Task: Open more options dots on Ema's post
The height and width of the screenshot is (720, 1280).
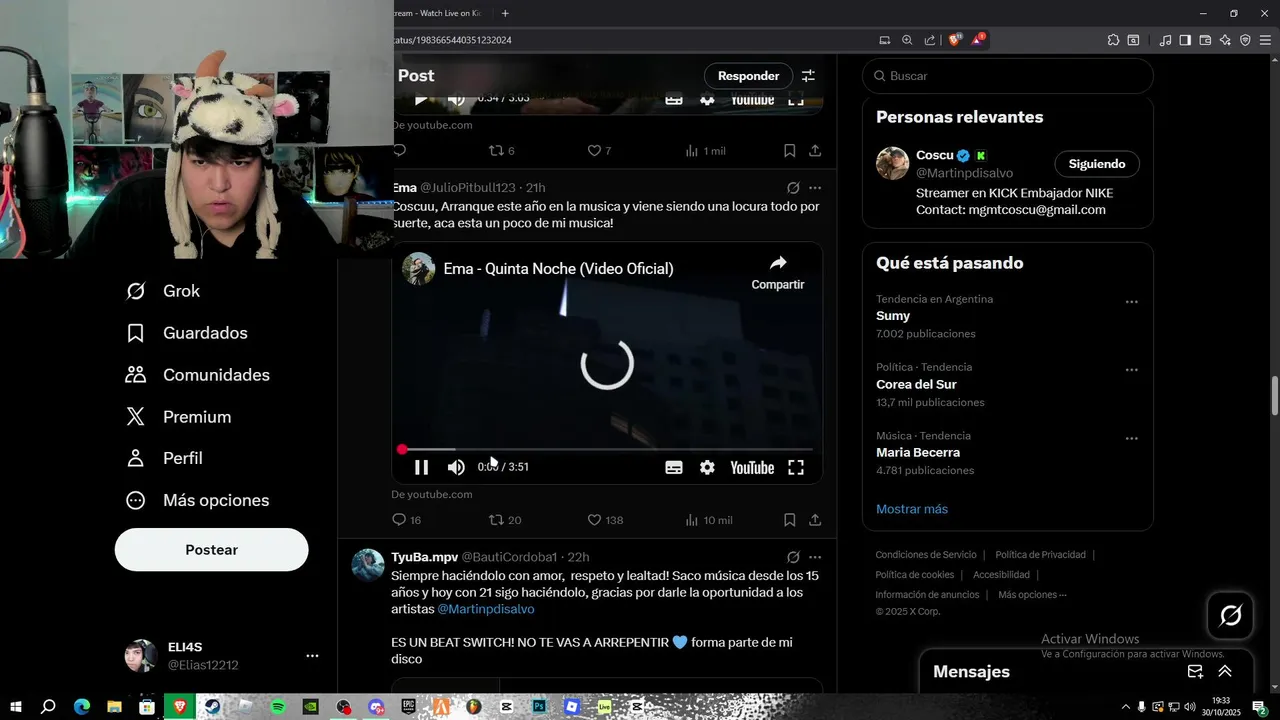Action: [x=815, y=188]
